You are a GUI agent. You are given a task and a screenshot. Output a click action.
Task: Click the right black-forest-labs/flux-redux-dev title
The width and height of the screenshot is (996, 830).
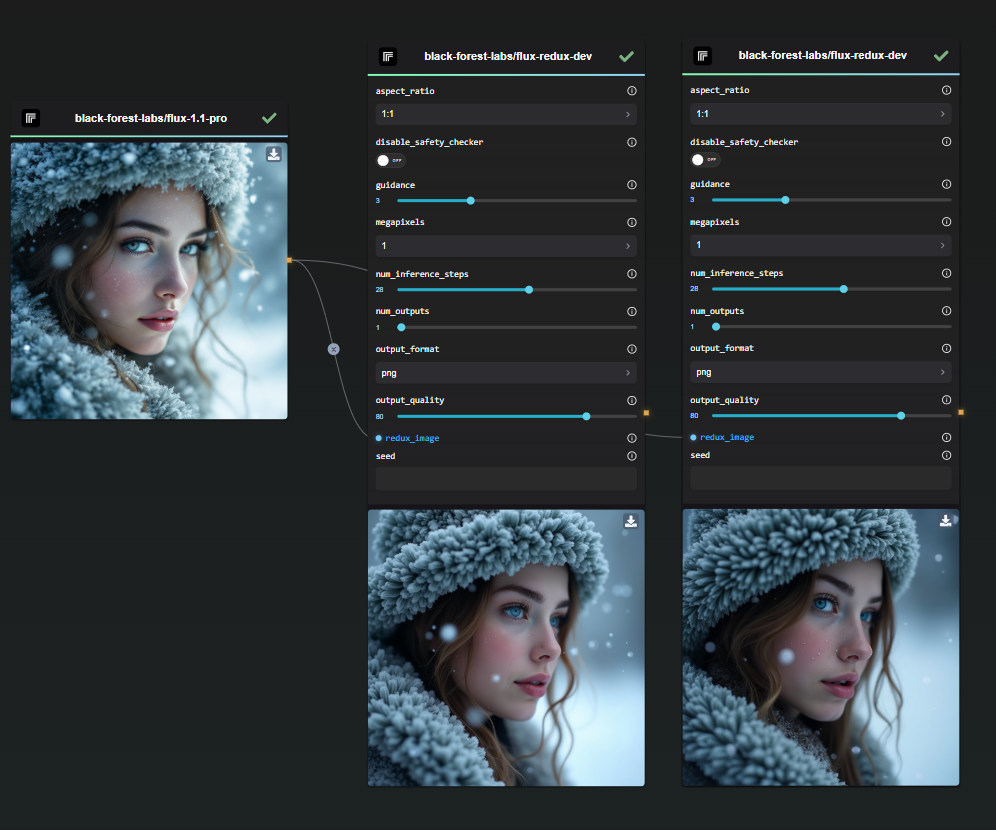click(823, 56)
